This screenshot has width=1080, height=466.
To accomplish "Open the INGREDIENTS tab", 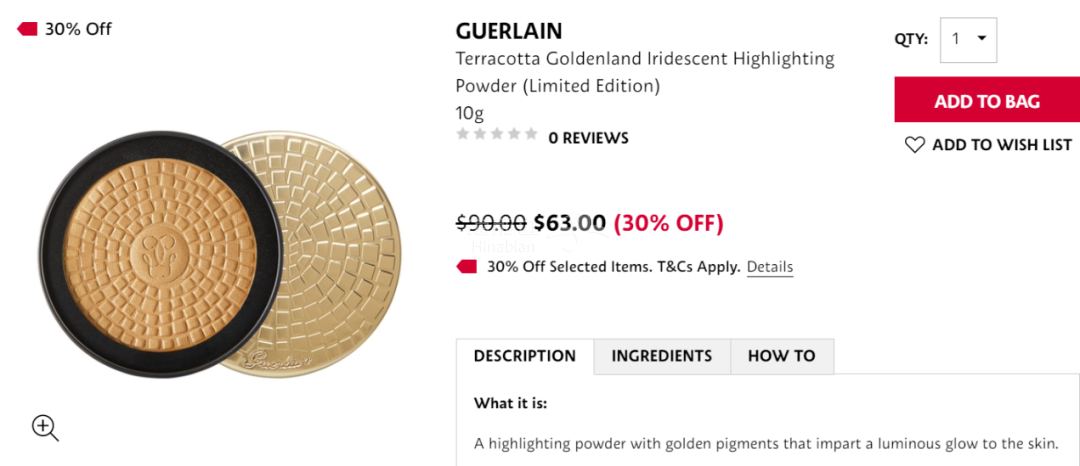I will coord(662,356).
